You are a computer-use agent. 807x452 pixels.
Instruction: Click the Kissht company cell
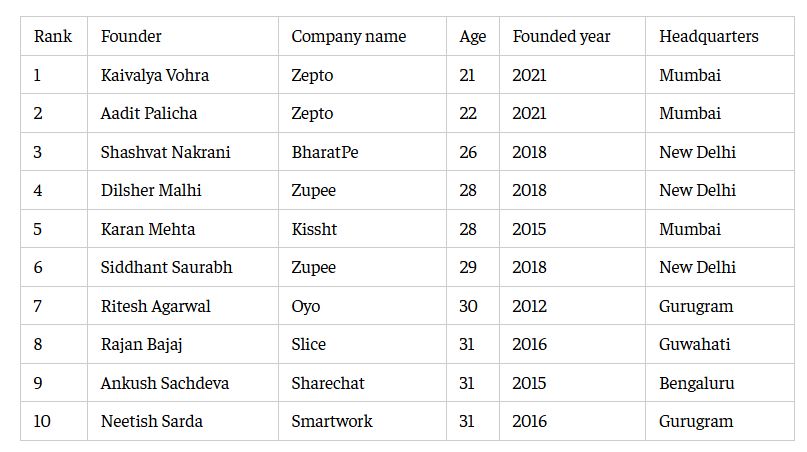(x=314, y=229)
